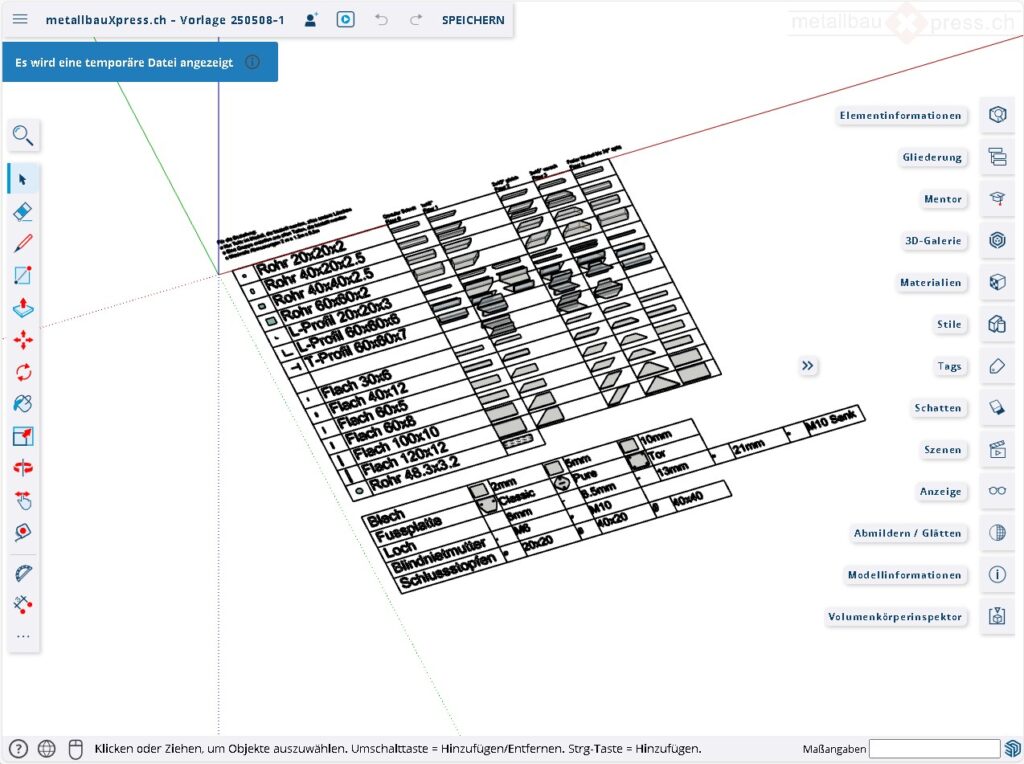Collapse panel labels with double chevron

tap(808, 366)
